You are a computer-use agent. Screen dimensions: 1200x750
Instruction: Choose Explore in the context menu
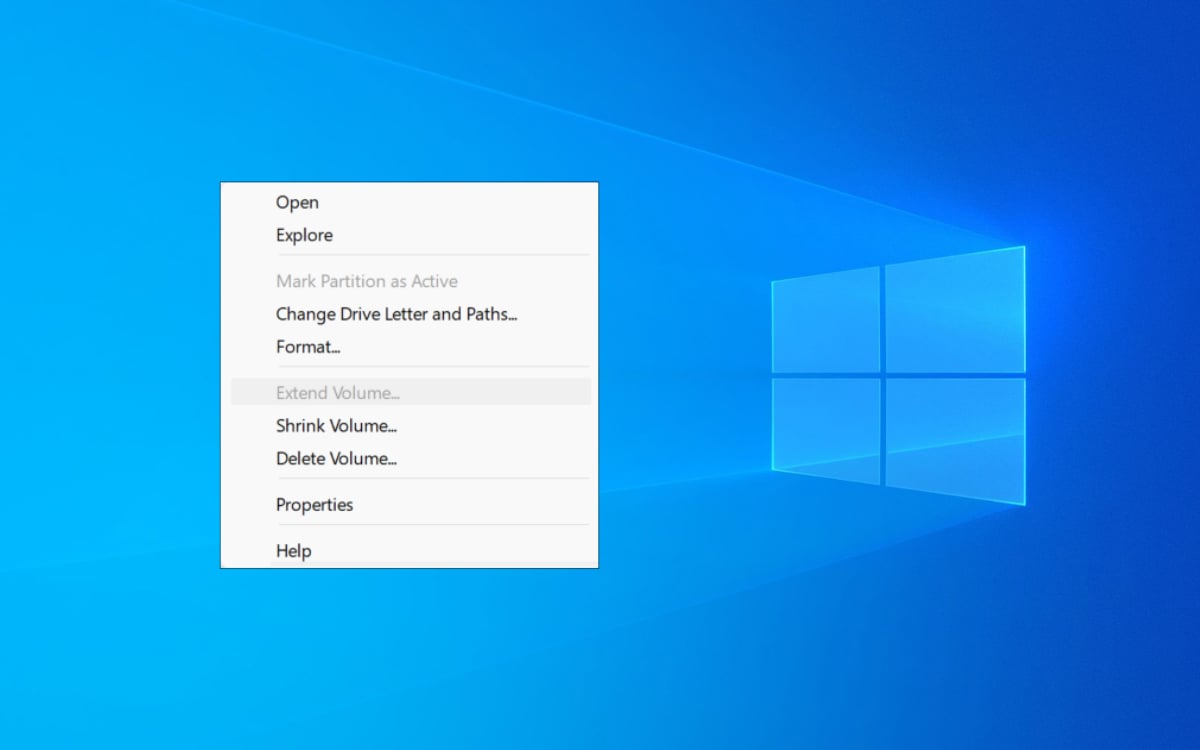click(304, 235)
